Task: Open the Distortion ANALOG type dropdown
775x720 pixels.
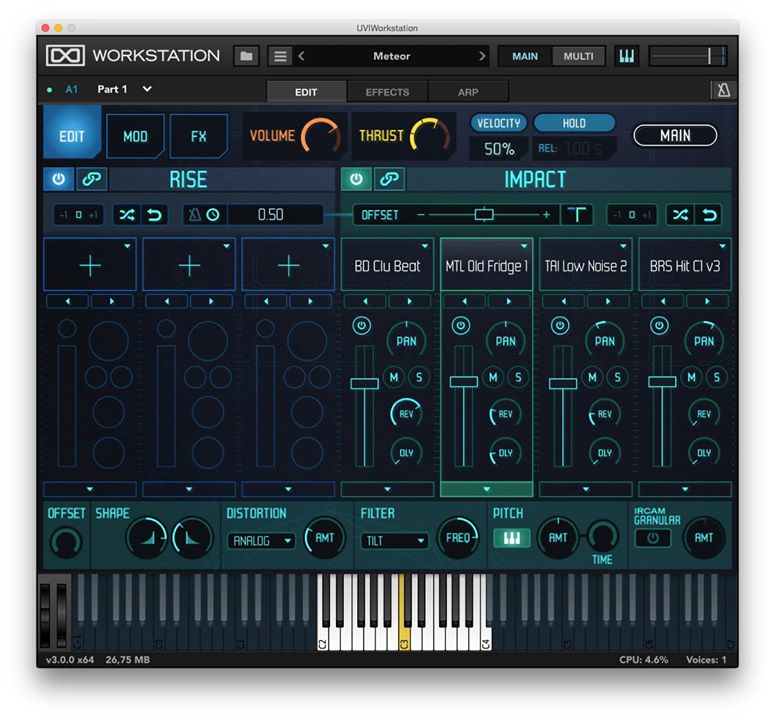Action: click(x=261, y=541)
